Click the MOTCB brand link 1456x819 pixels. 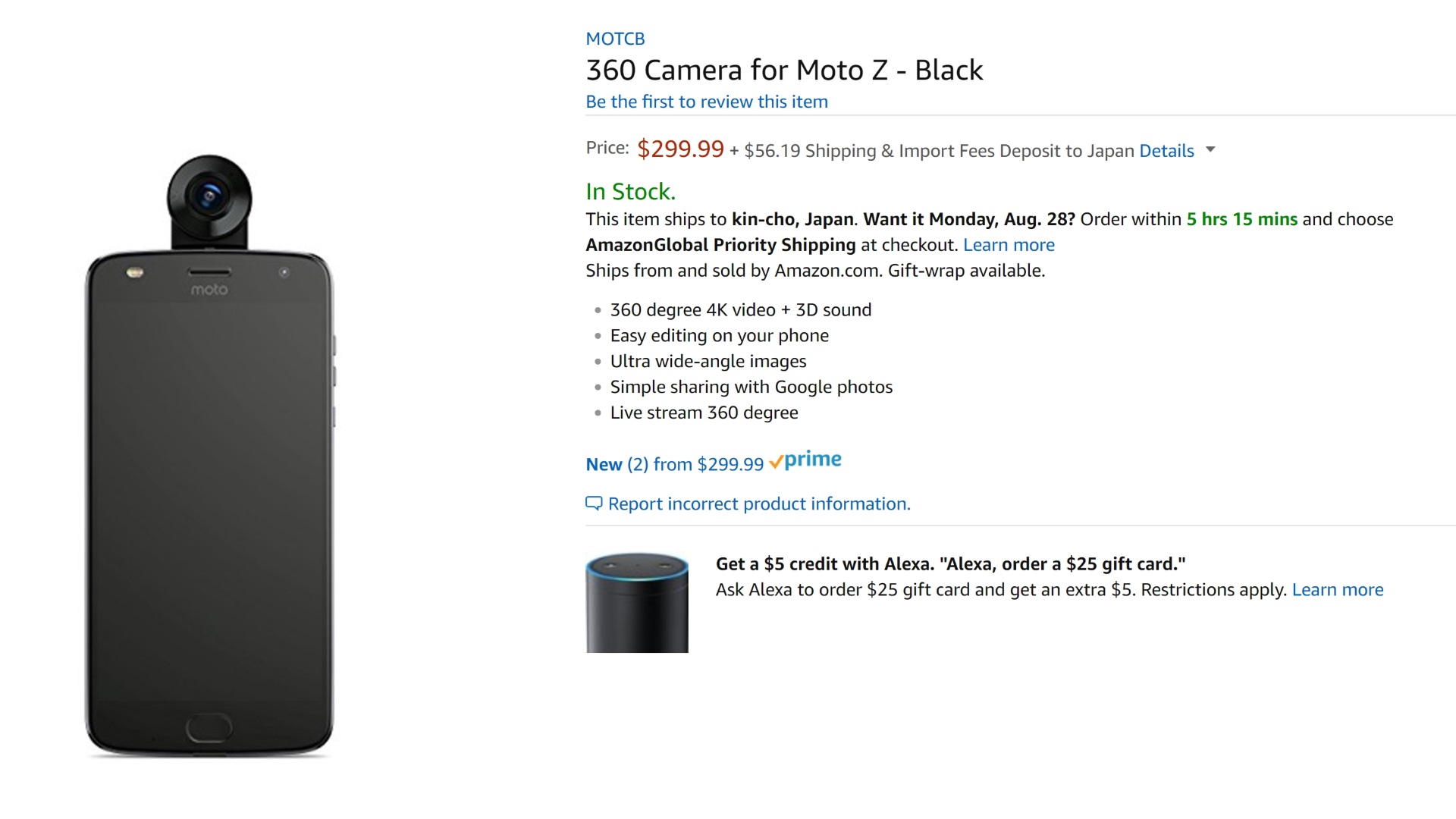coord(615,39)
